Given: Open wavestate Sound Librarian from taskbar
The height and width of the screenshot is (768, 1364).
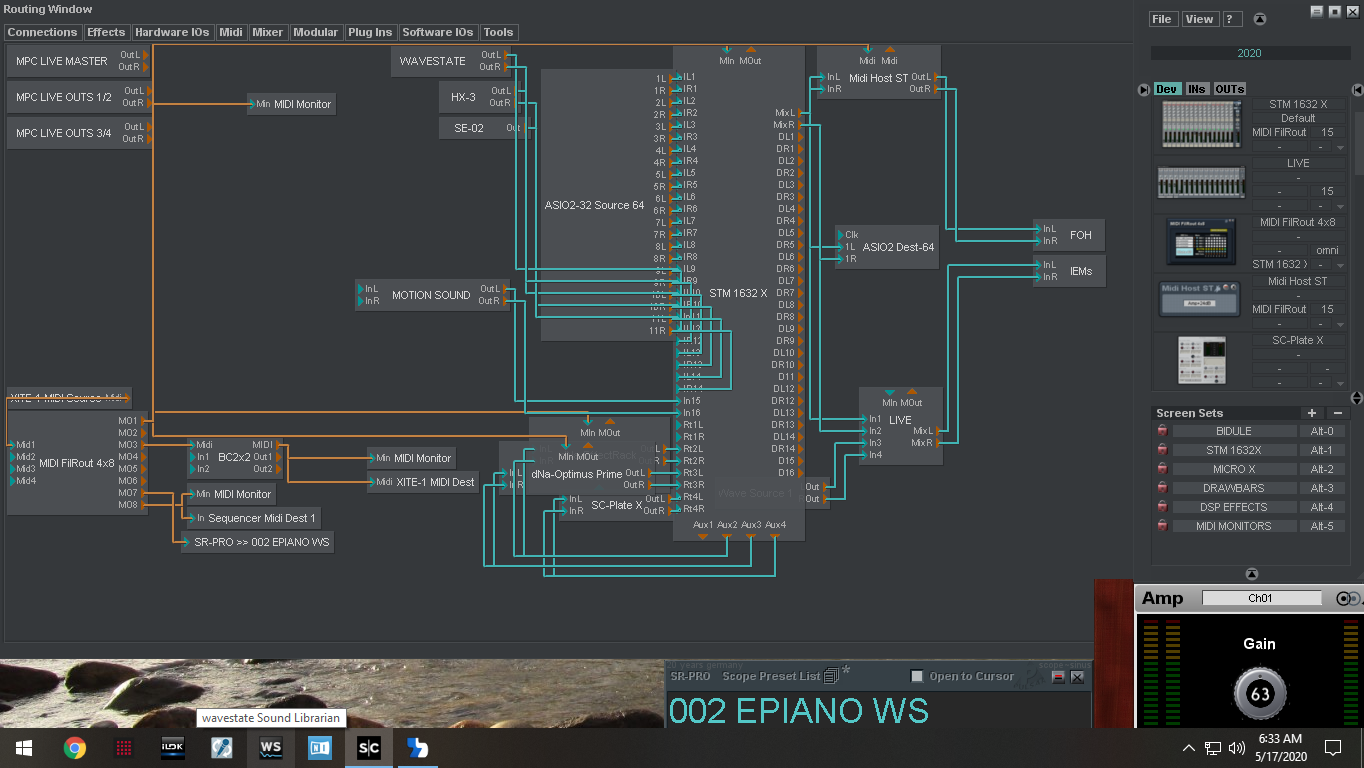Looking at the screenshot, I should [x=271, y=748].
